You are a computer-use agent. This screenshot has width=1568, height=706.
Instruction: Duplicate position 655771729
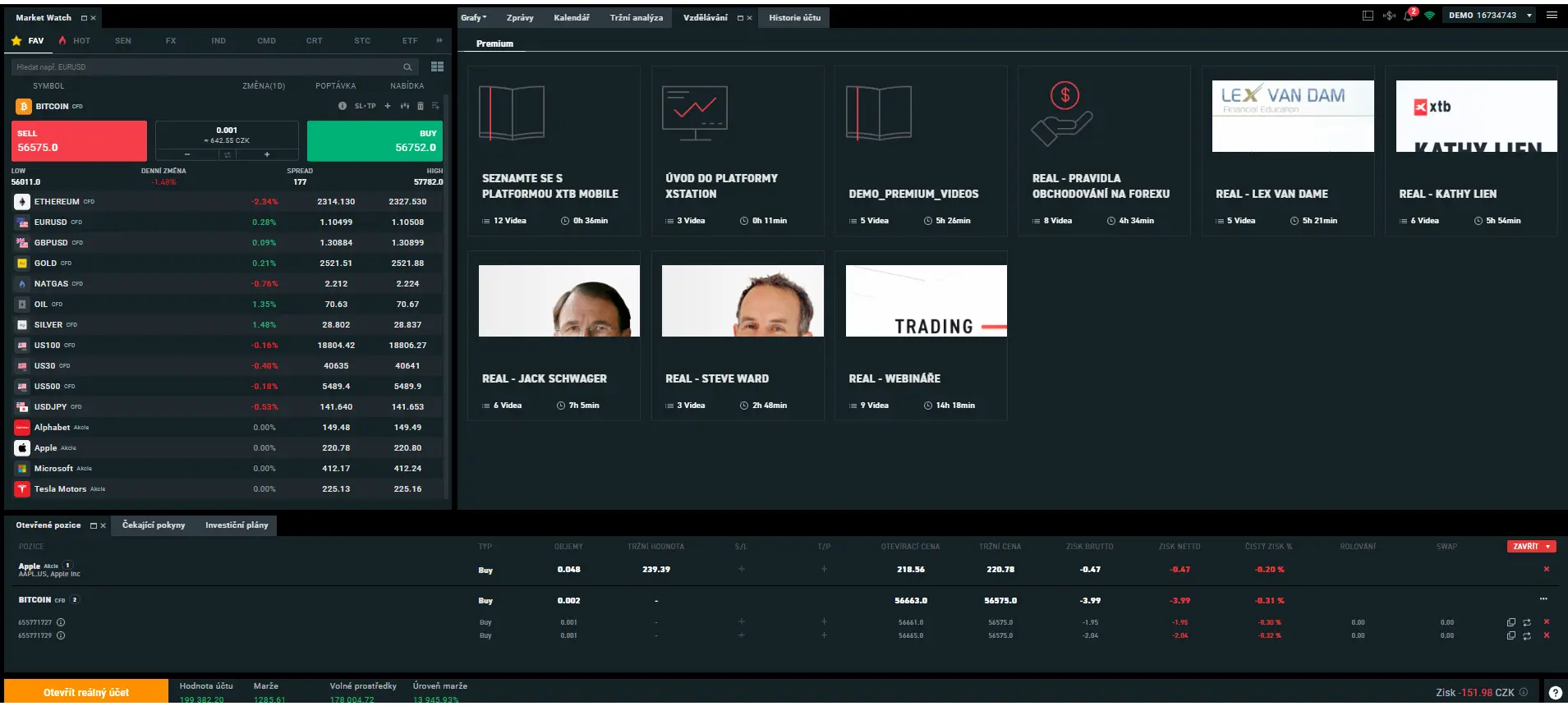1511,635
